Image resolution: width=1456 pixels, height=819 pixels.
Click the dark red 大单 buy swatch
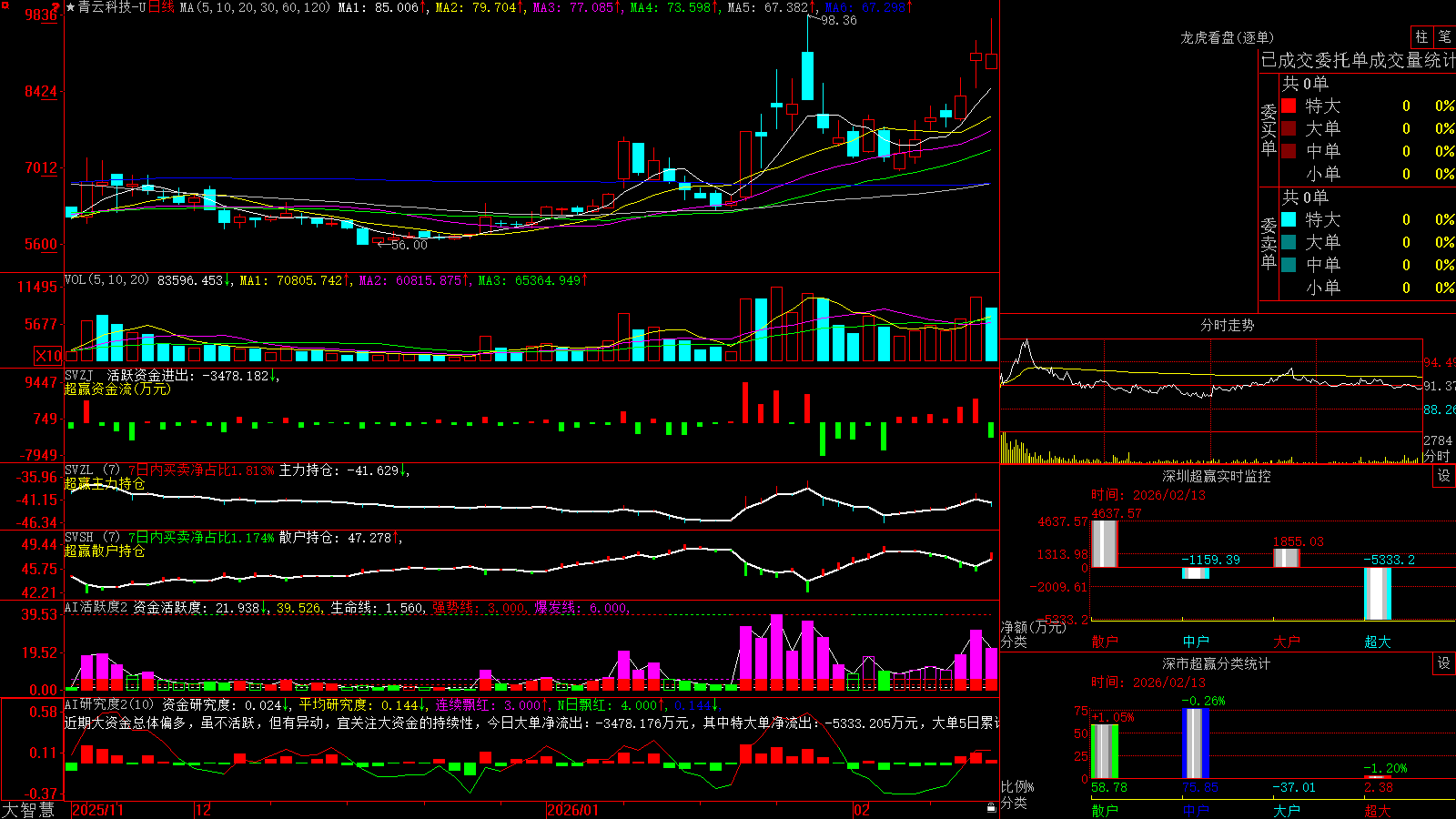(x=1289, y=128)
